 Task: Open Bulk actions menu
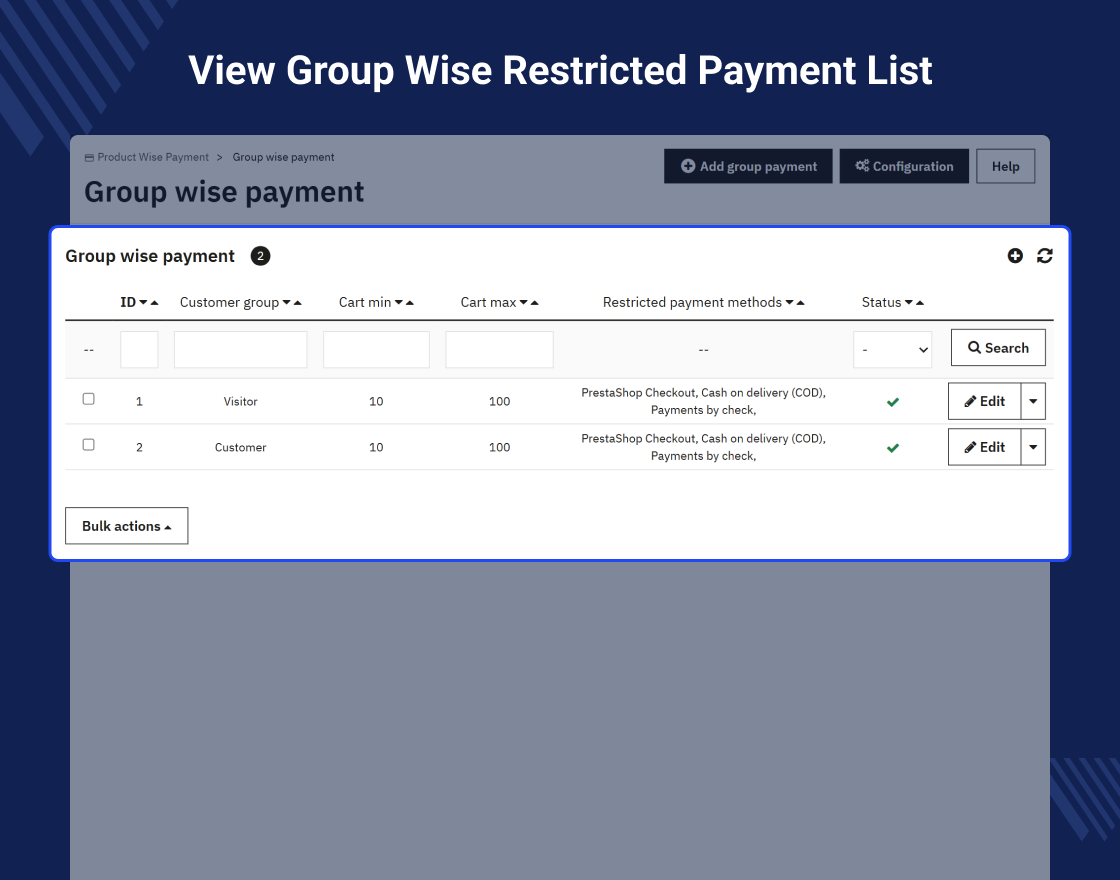pyautogui.click(x=126, y=526)
